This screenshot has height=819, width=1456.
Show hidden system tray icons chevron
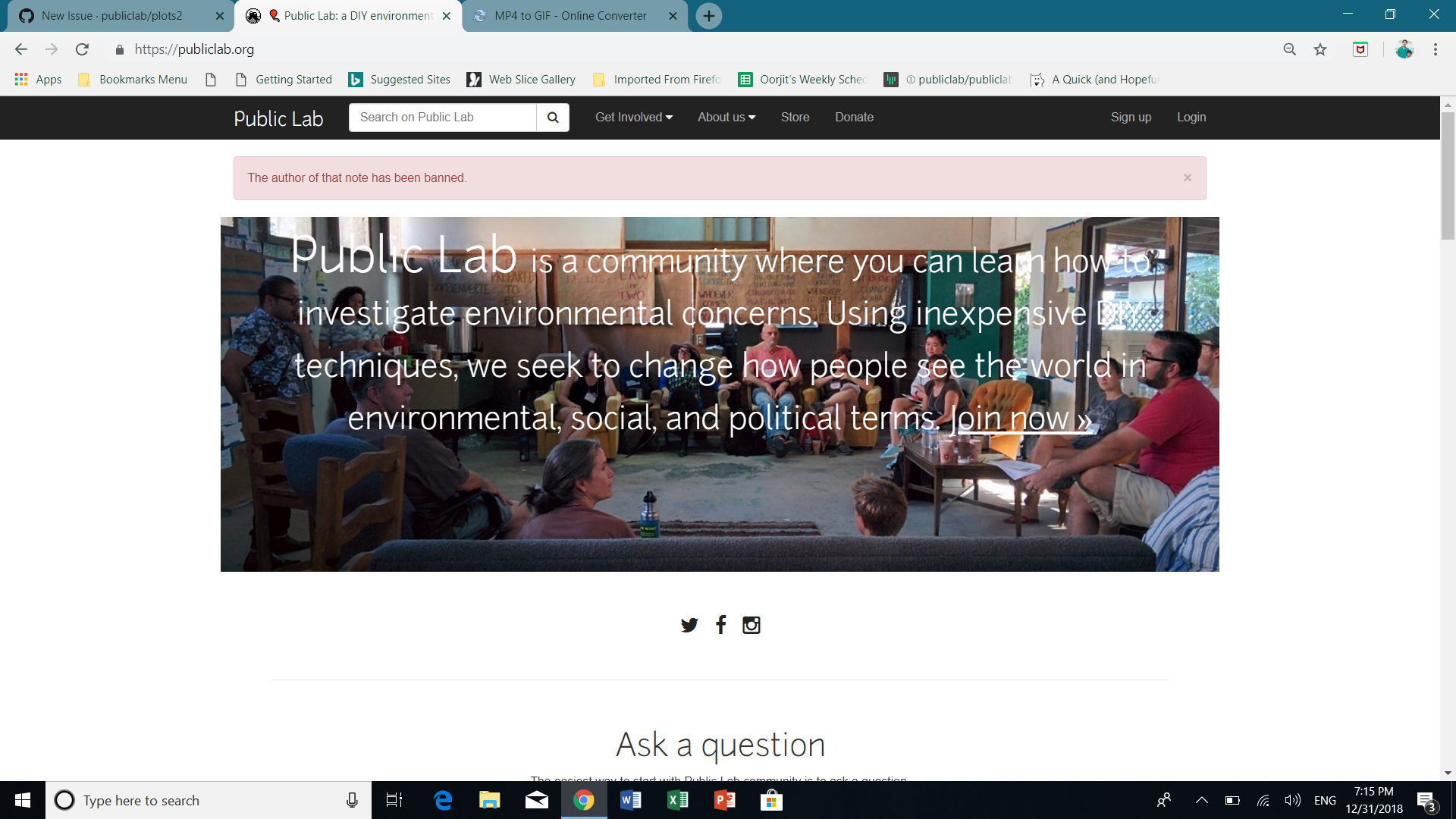(1201, 800)
